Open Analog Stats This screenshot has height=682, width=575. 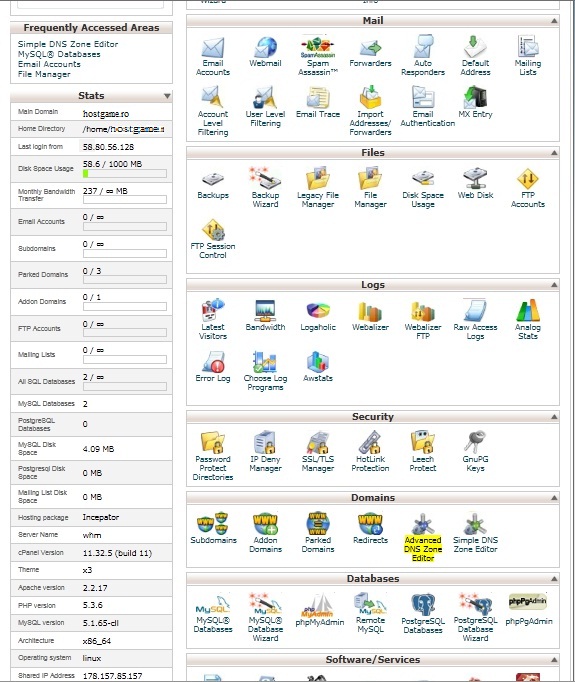(x=528, y=320)
